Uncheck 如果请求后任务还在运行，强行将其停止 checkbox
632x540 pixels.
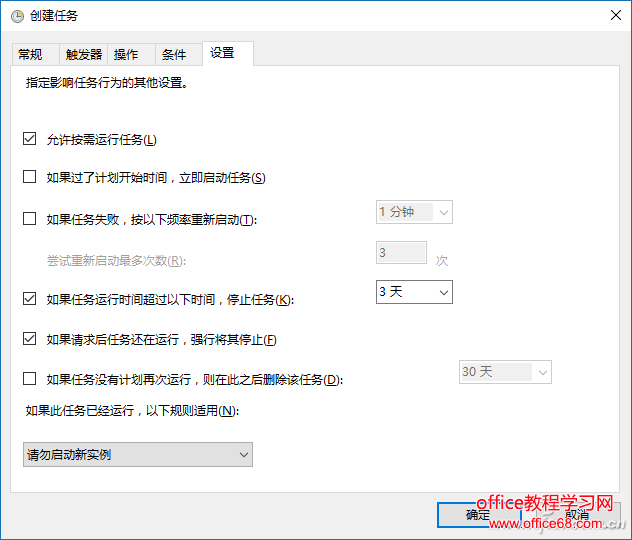[x=29, y=339]
